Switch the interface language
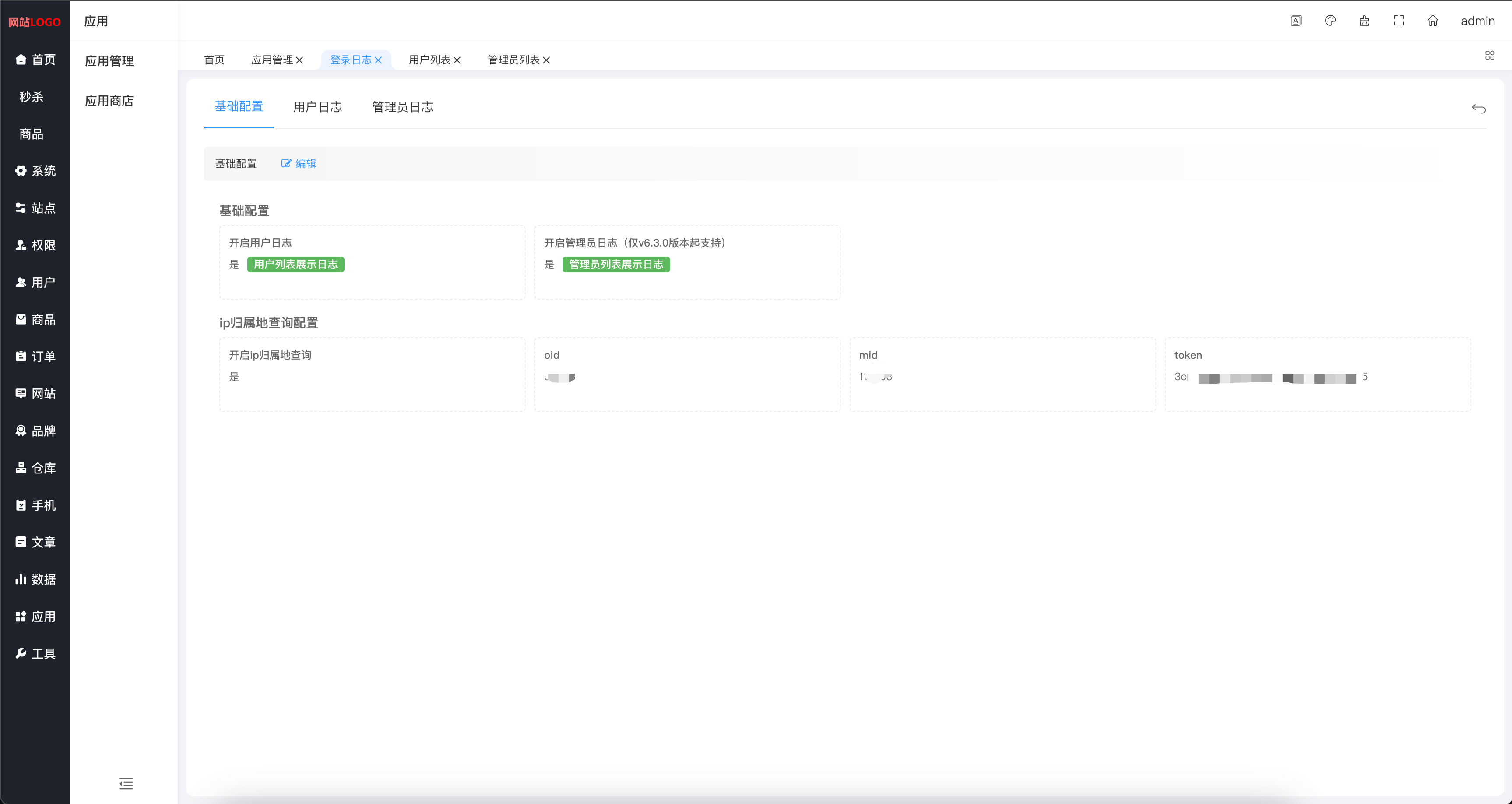 [1296, 21]
